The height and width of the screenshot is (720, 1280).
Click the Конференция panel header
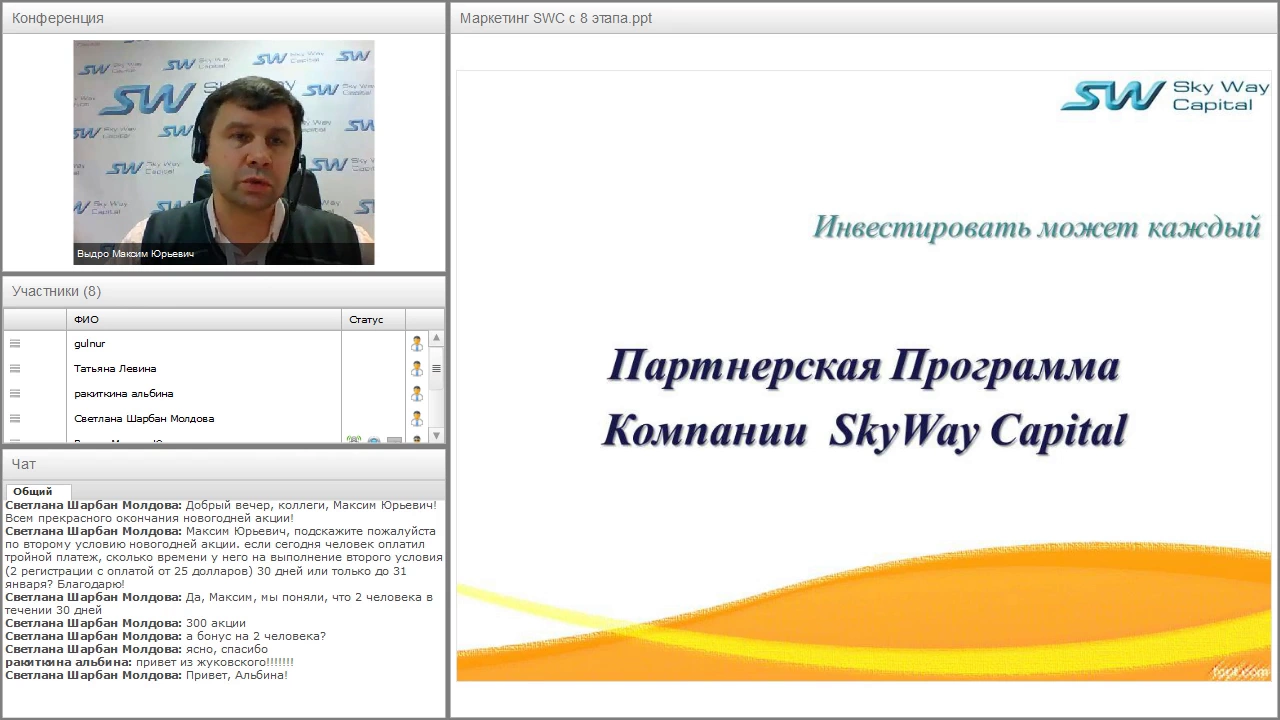click(x=224, y=18)
